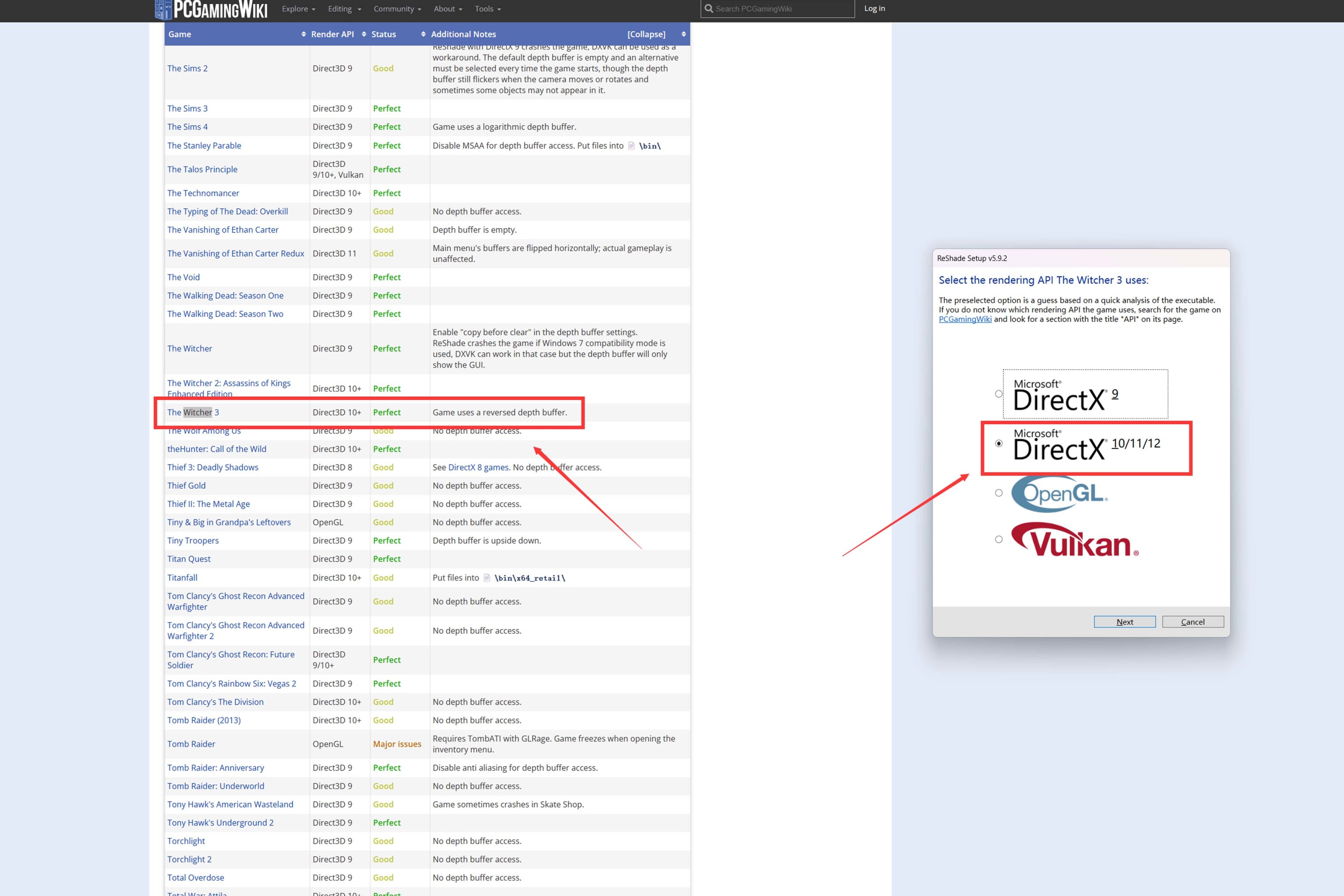Open the Editing dropdown menu

pyautogui.click(x=344, y=9)
